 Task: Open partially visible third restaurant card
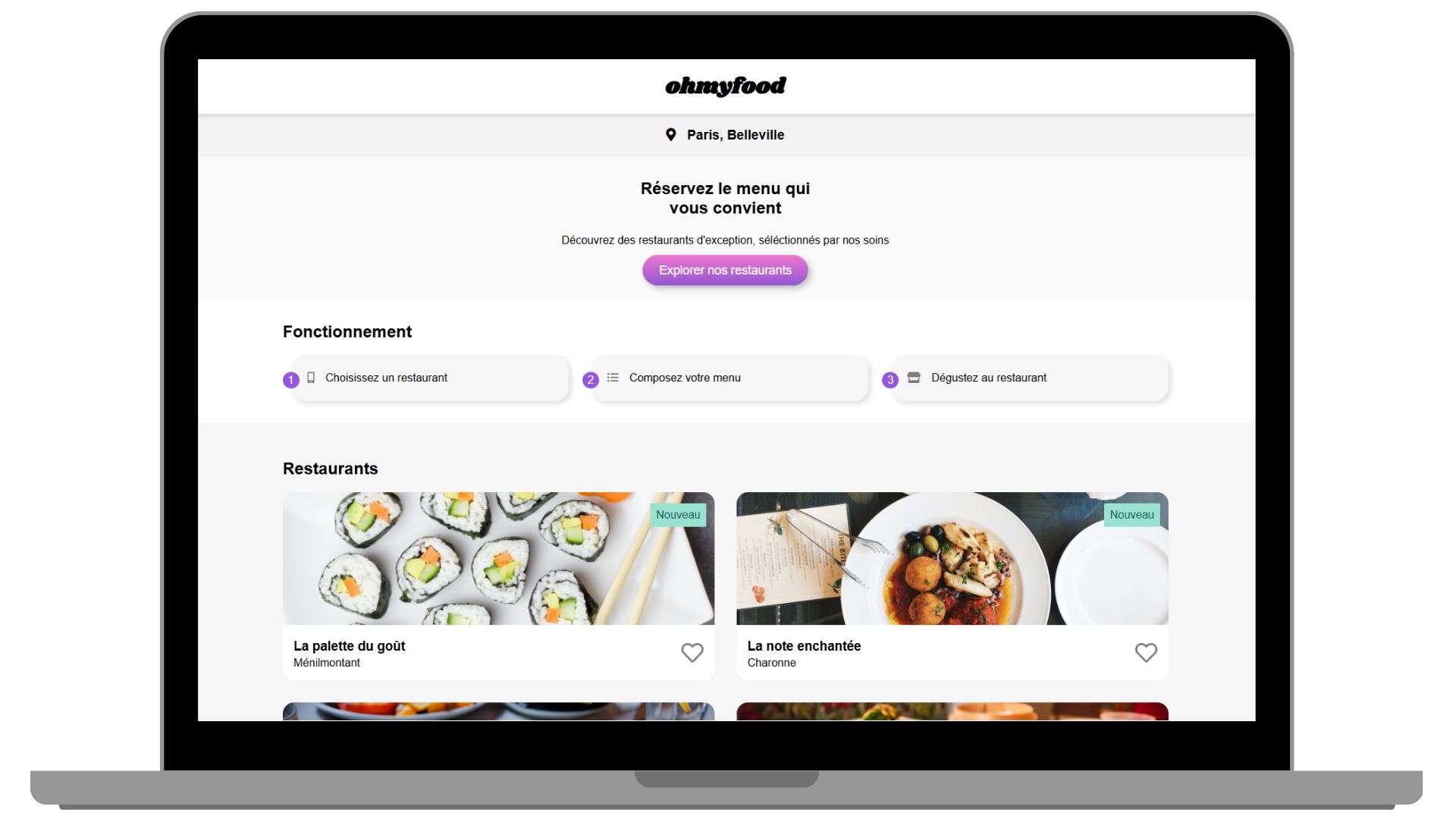point(498,711)
